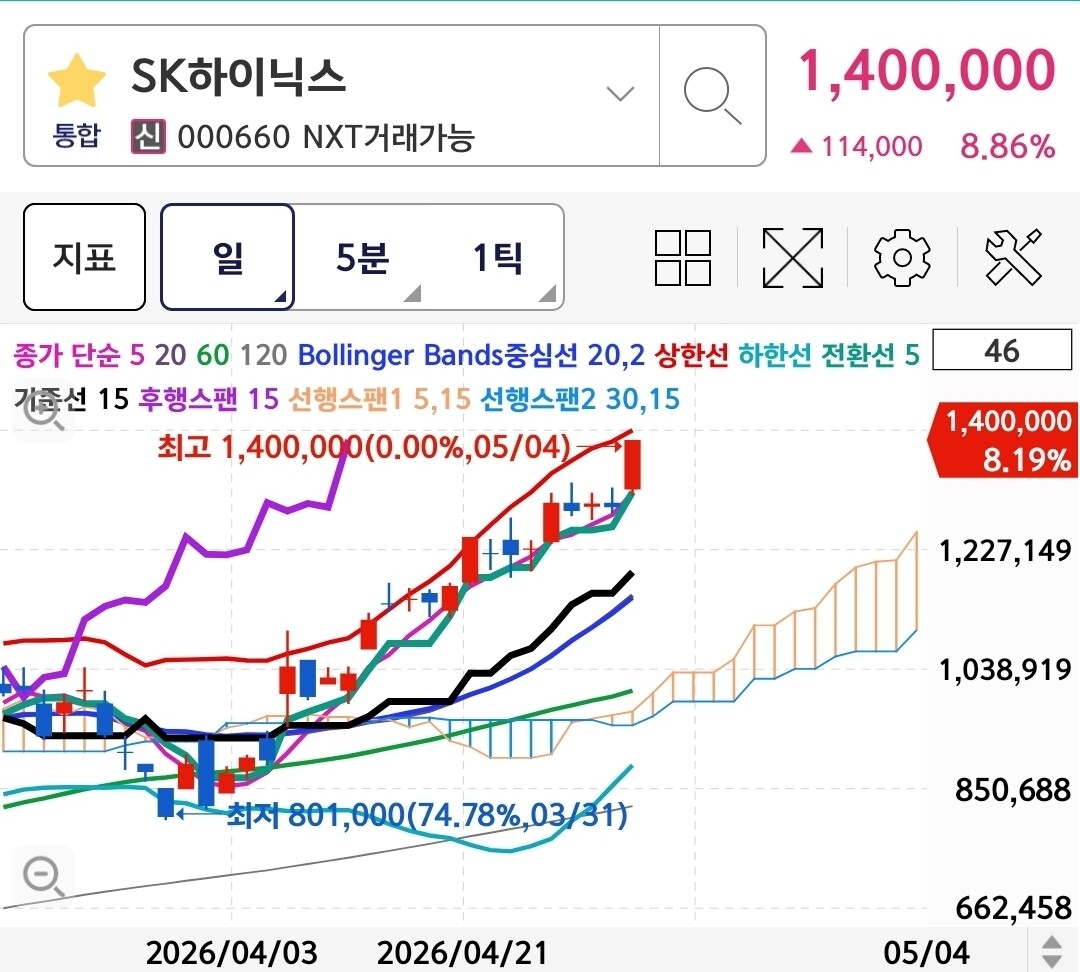
Task: Open the 일 period dropdown triangle
Action: click(280, 296)
